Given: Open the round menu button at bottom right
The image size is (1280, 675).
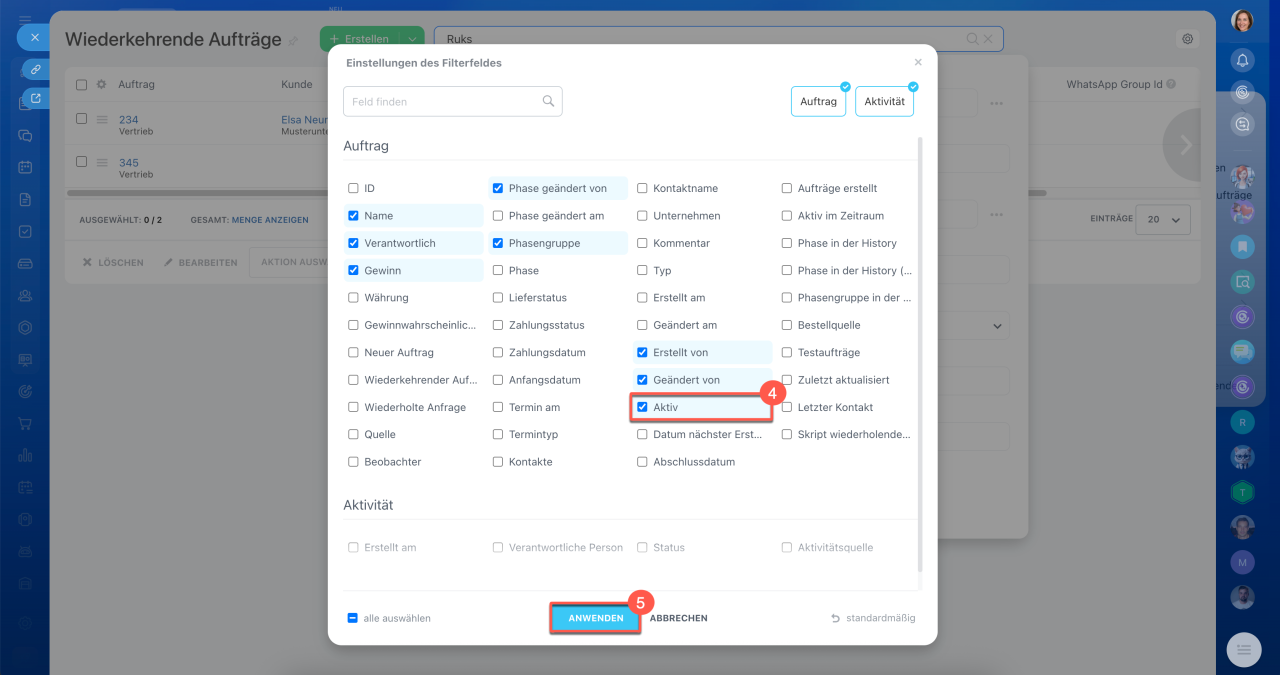Looking at the screenshot, I should (1244, 650).
